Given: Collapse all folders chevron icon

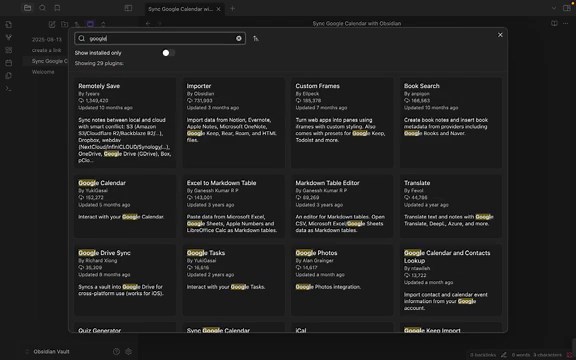Looking at the screenshot, I should click(x=103, y=24).
